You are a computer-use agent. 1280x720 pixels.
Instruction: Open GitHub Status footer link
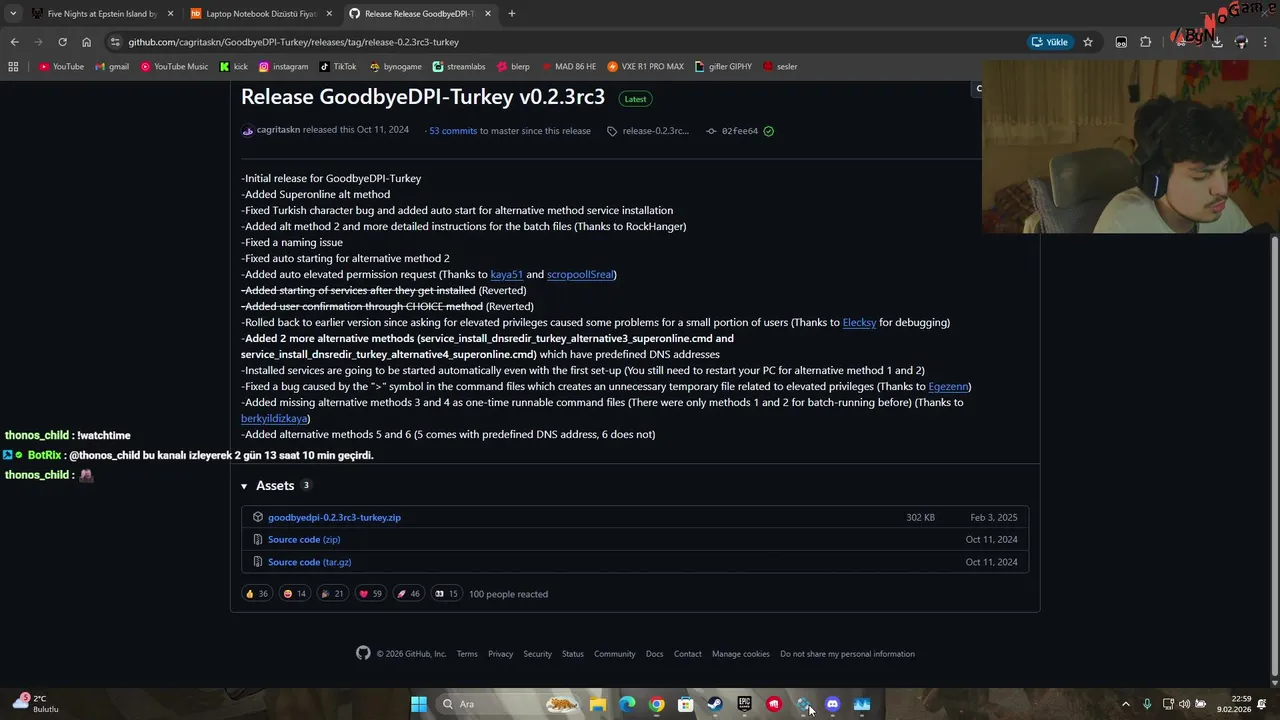[572, 654]
